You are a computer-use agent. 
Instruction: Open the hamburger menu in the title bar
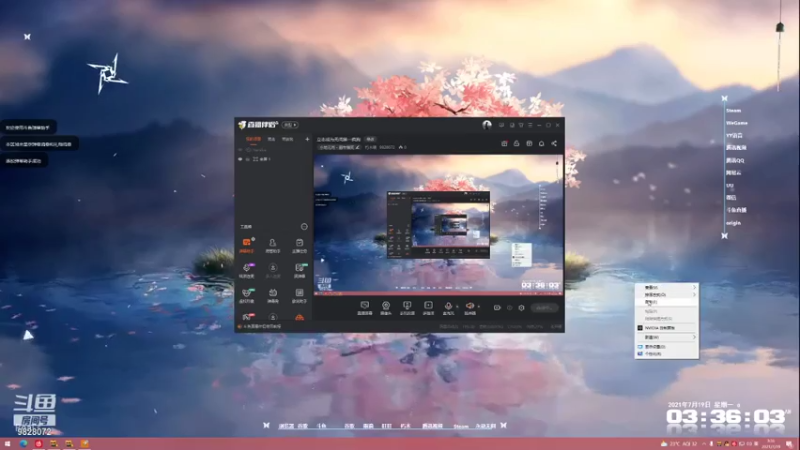click(x=530, y=125)
